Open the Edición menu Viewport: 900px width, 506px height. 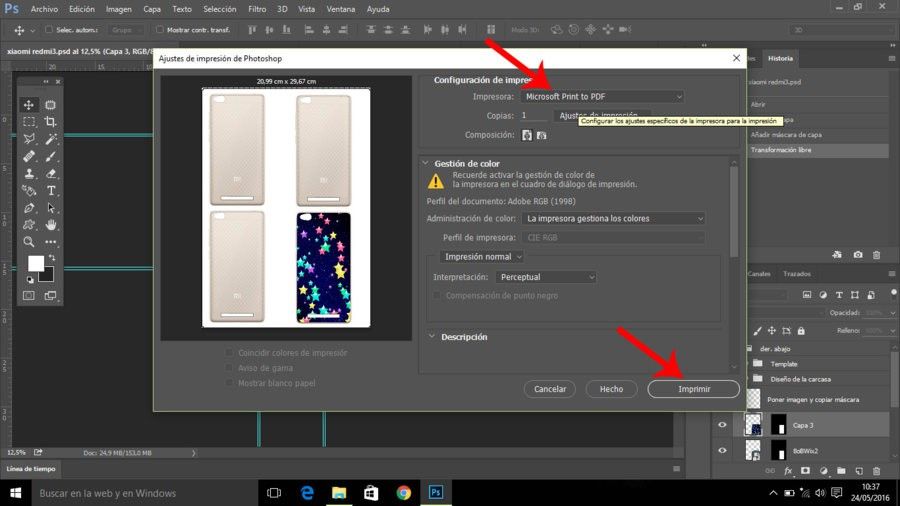tap(82, 9)
